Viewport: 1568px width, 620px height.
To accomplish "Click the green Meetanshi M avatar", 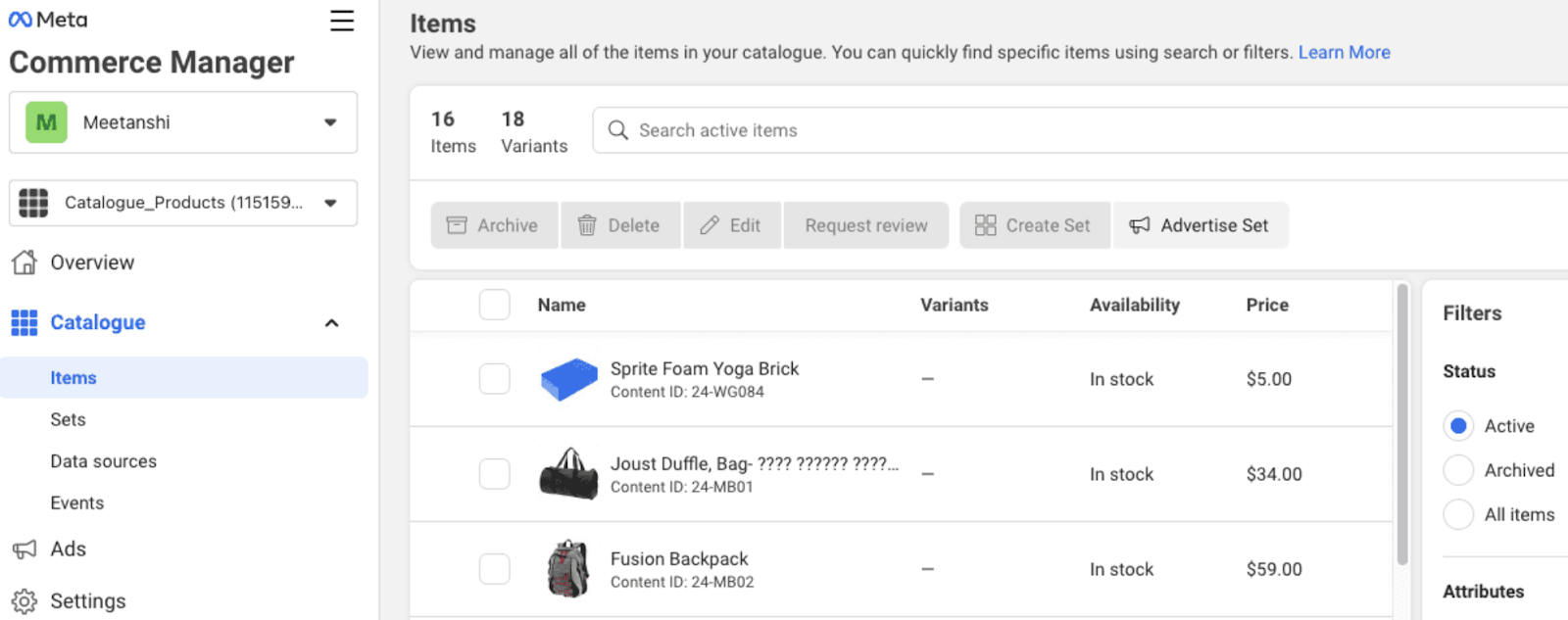I will [x=46, y=122].
